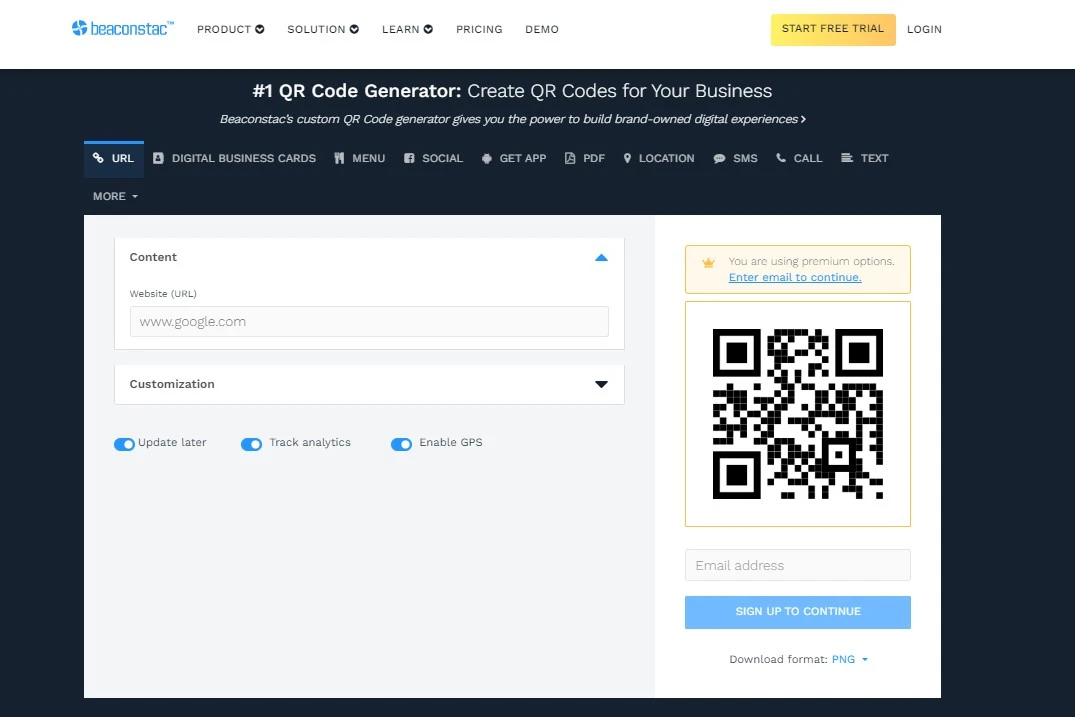Turn off Track analytics switch
The width and height of the screenshot is (1075, 717).
(x=251, y=444)
